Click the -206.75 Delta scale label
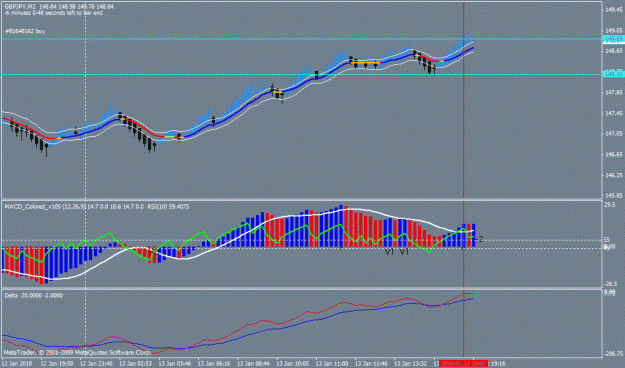Viewport: 625px width, 368px height. point(614,354)
